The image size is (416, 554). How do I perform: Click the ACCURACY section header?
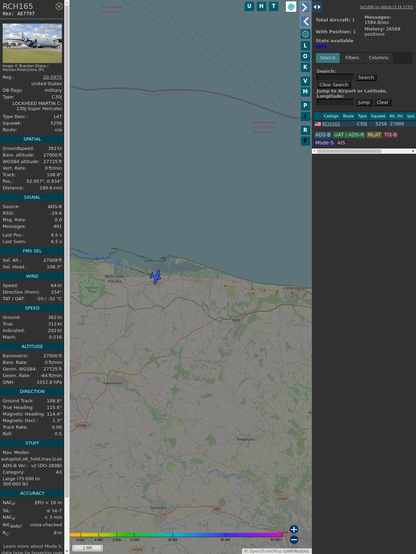[x=32, y=493]
